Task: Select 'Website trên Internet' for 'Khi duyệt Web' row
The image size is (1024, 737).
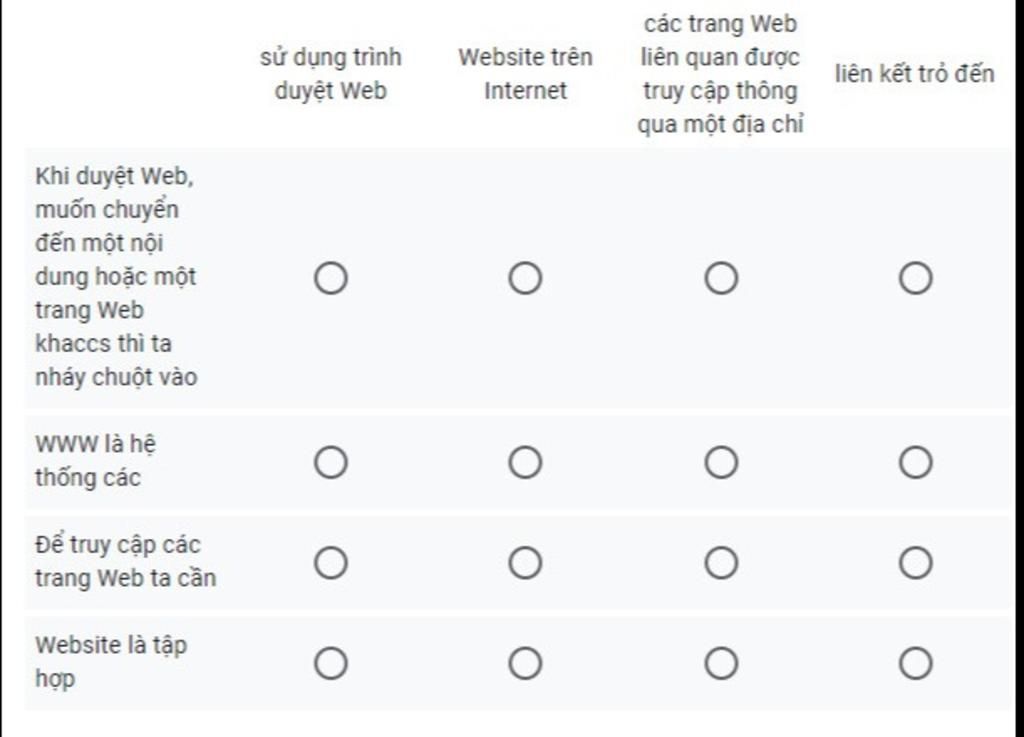Action: 525,278
